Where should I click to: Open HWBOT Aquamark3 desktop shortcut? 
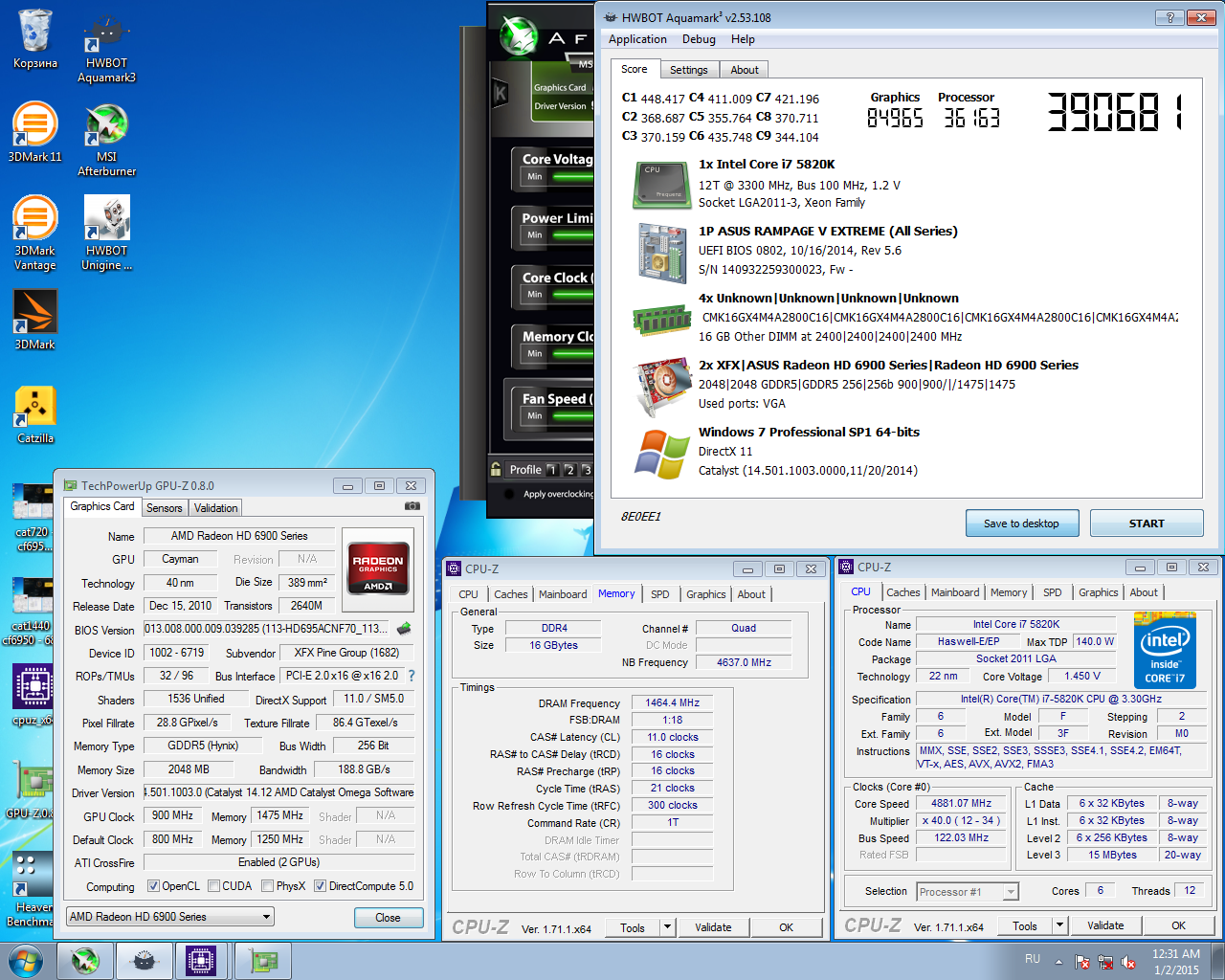[106, 49]
